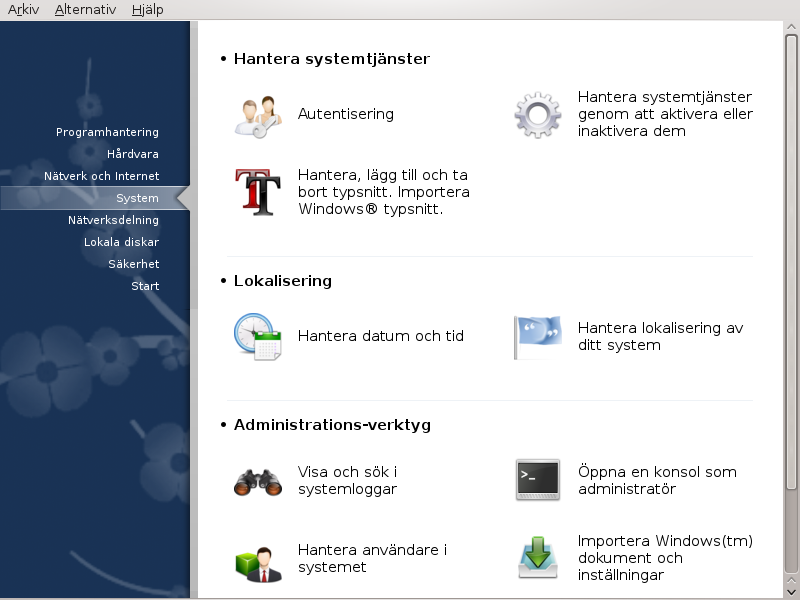Select Start in the sidebar
Screen dimensions: 800x600
click(145, 286)
